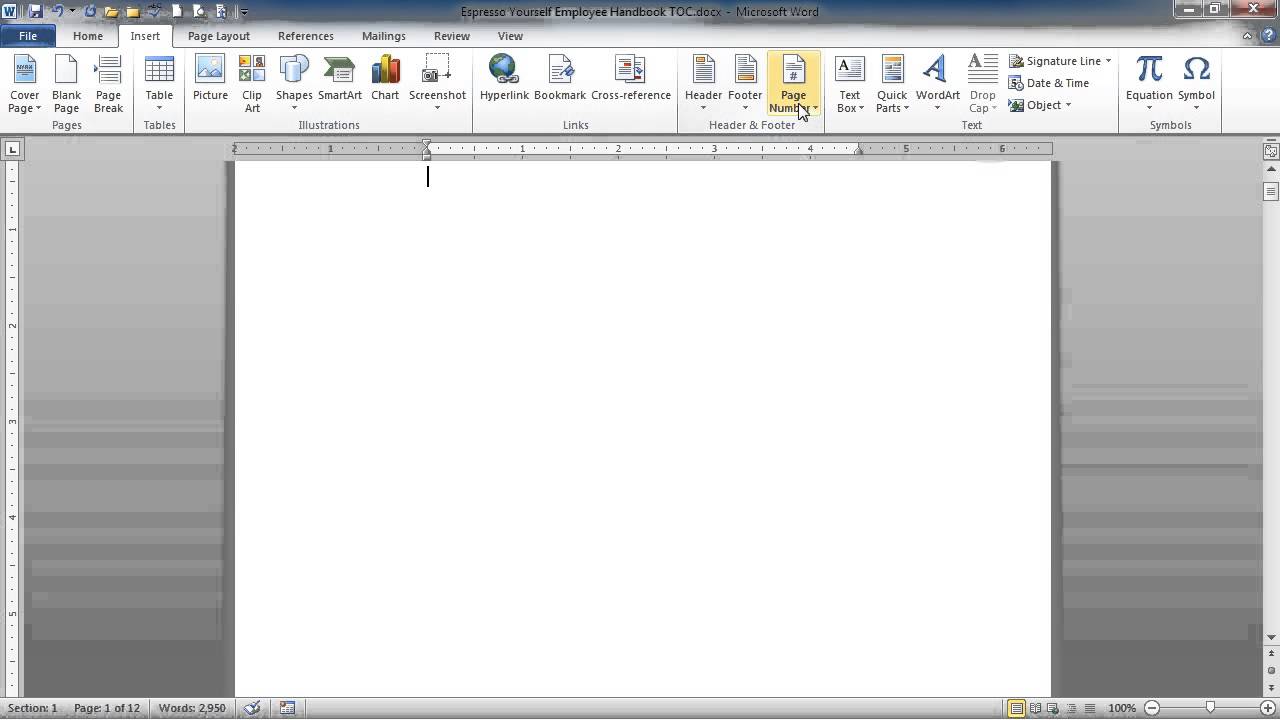1280x720 pixels.
Task: Switch to Print Layout view
Action: click(x=1017, y=708)
